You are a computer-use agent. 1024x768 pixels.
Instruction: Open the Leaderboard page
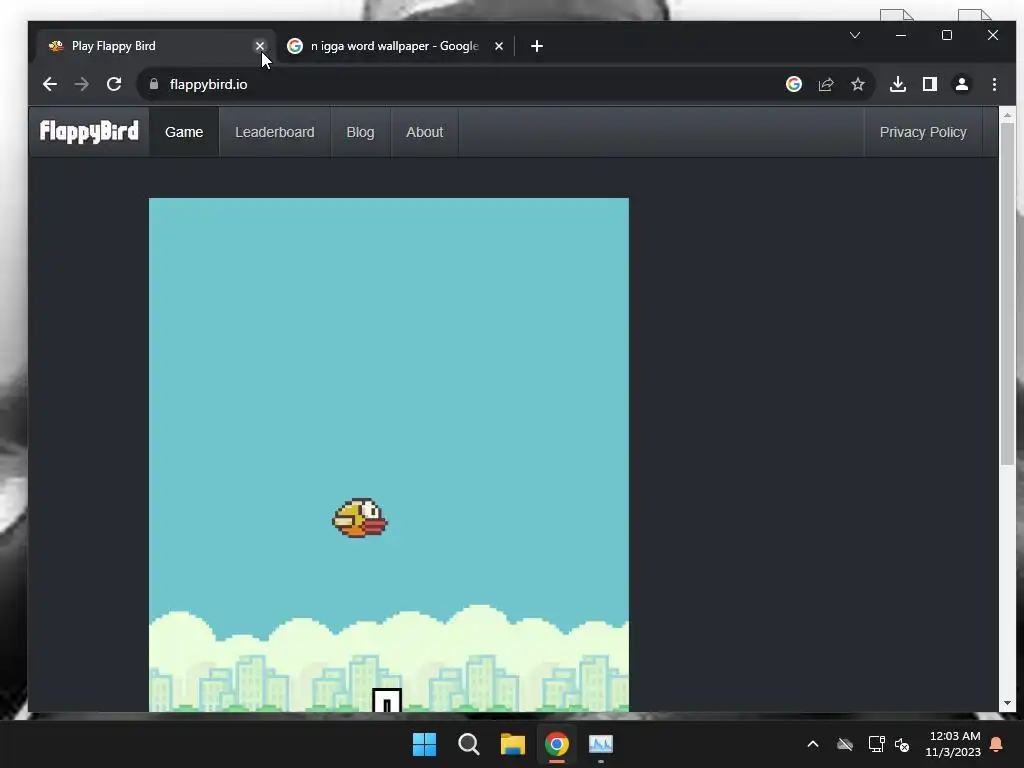(275, 132)
